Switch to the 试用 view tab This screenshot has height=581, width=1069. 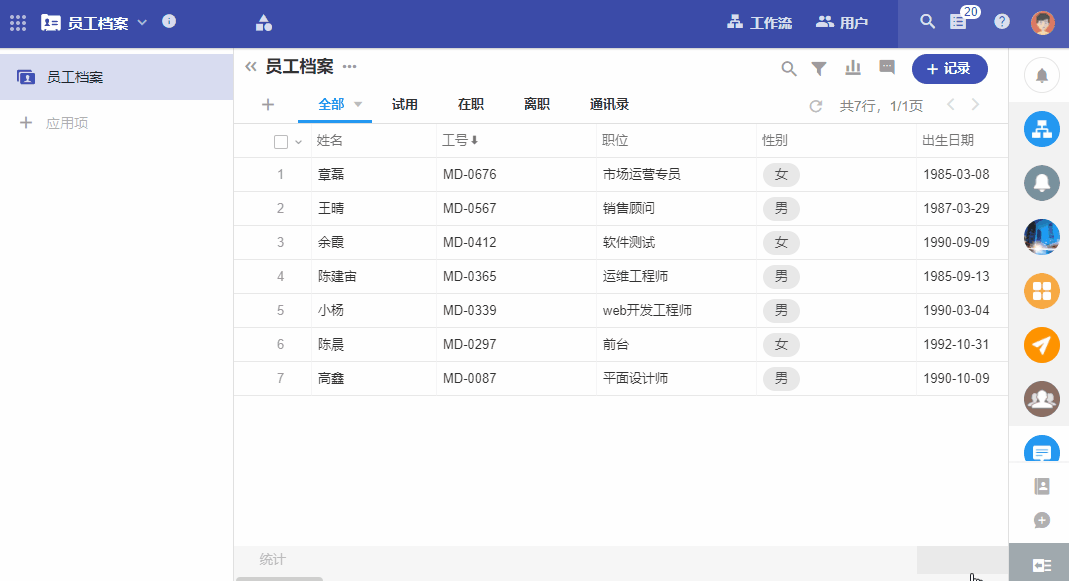(405, 104)
